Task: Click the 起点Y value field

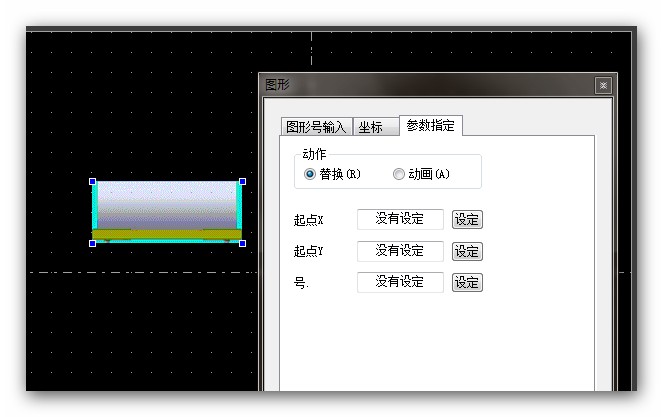Action: pos(400,251)
